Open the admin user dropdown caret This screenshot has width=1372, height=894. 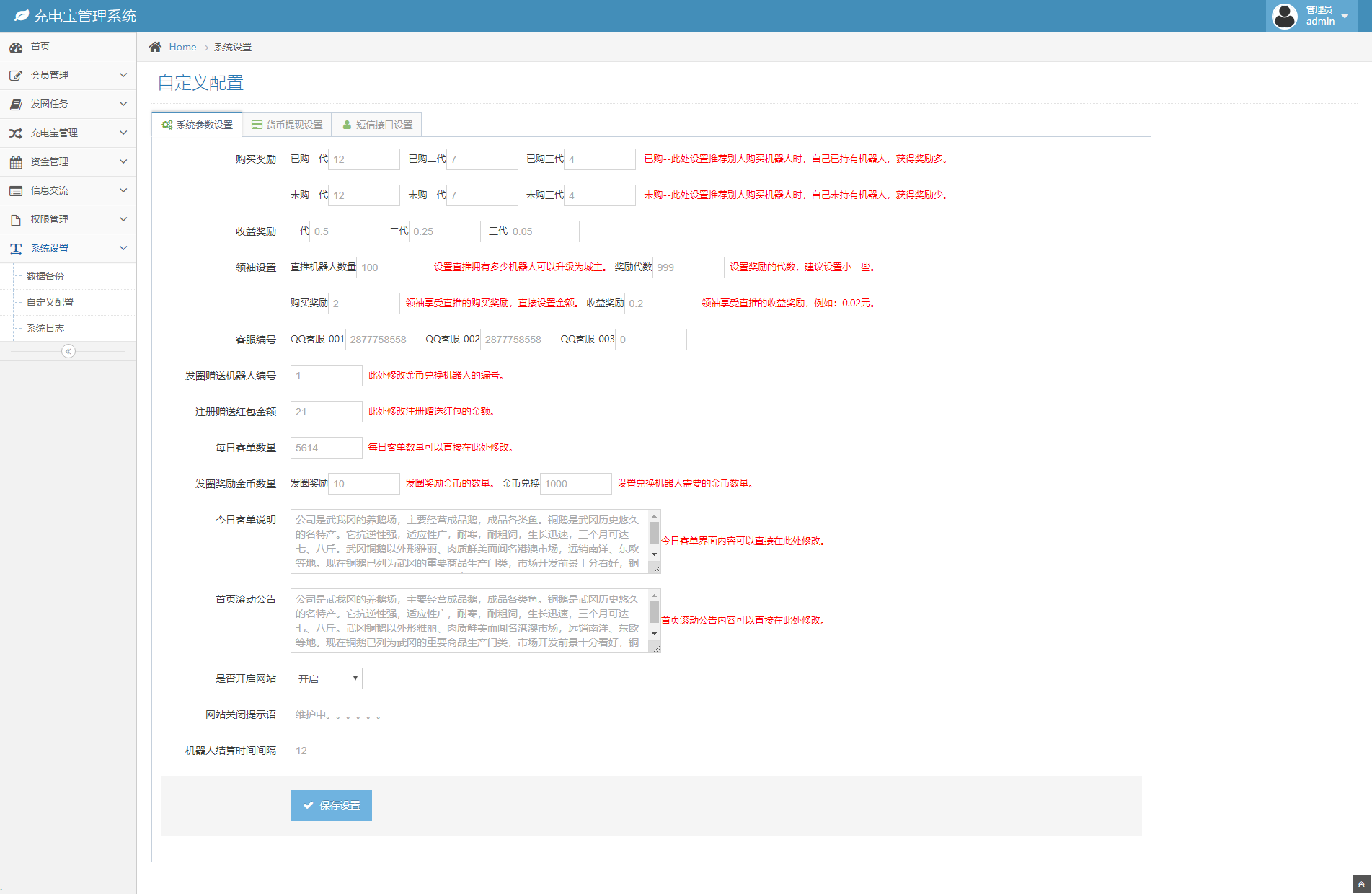tap(1345, 16)
